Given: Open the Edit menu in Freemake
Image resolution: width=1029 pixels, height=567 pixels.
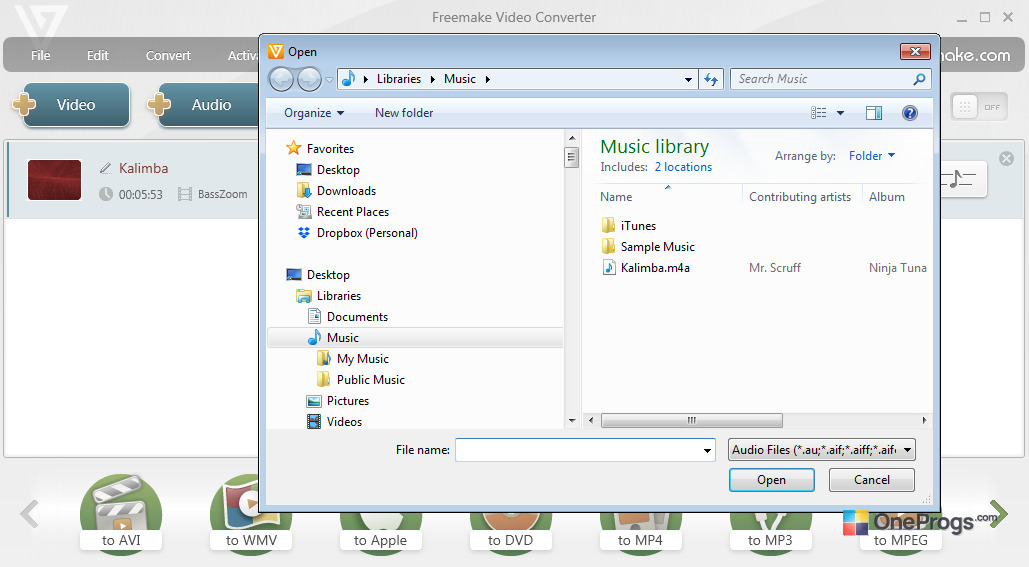Looking at the screenshot, I should point(98,56).
